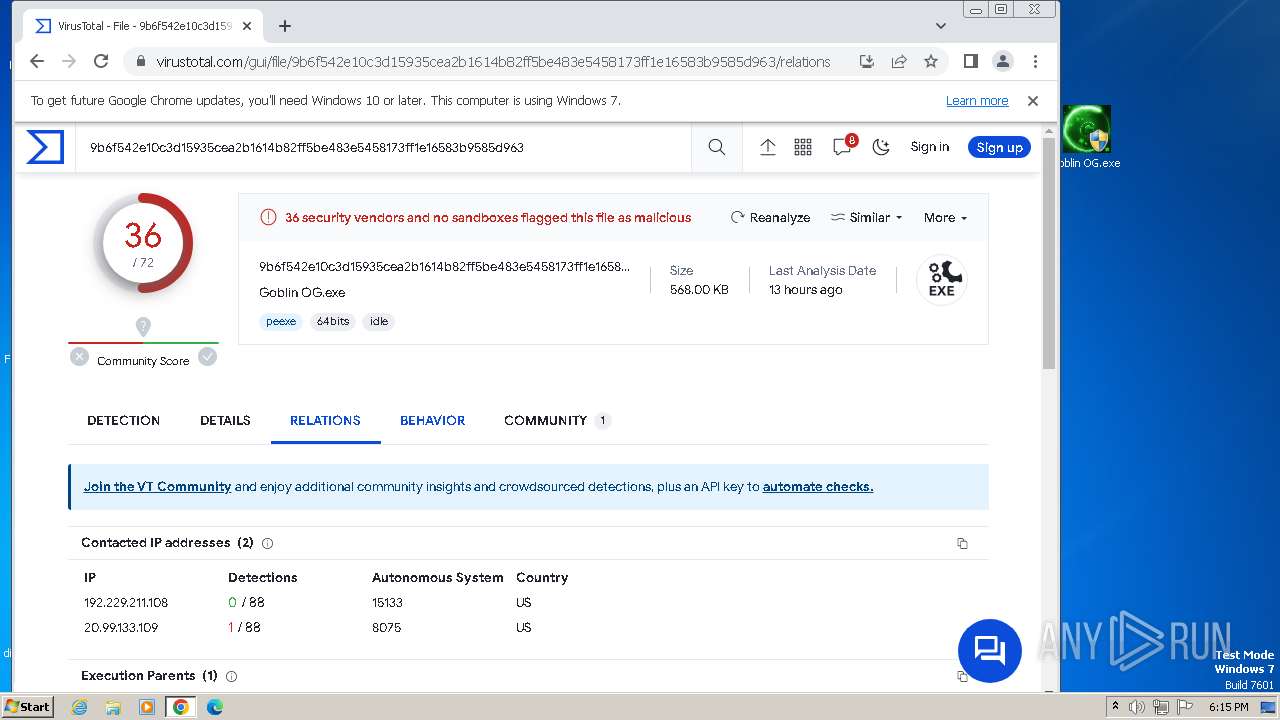Reload the page
The width and height of the screenshot is (1280, 720).
101,61
